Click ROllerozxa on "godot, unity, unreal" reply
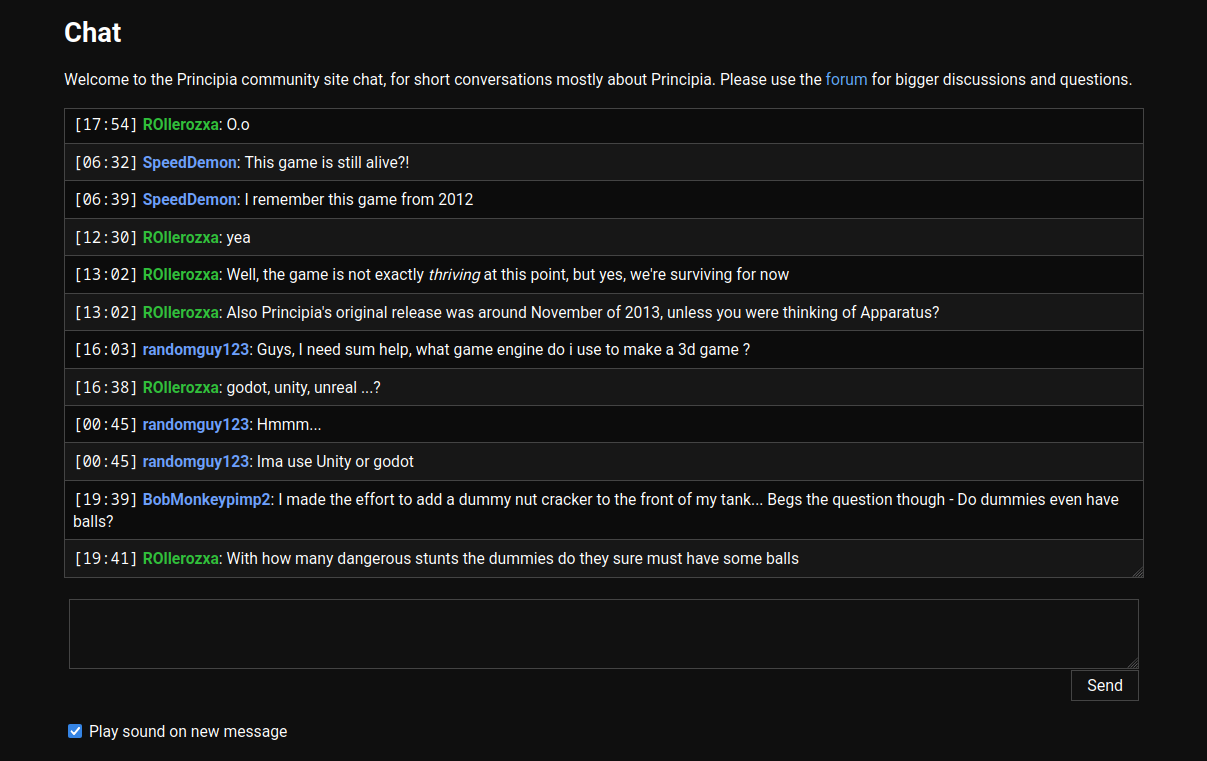 point(181,387)
